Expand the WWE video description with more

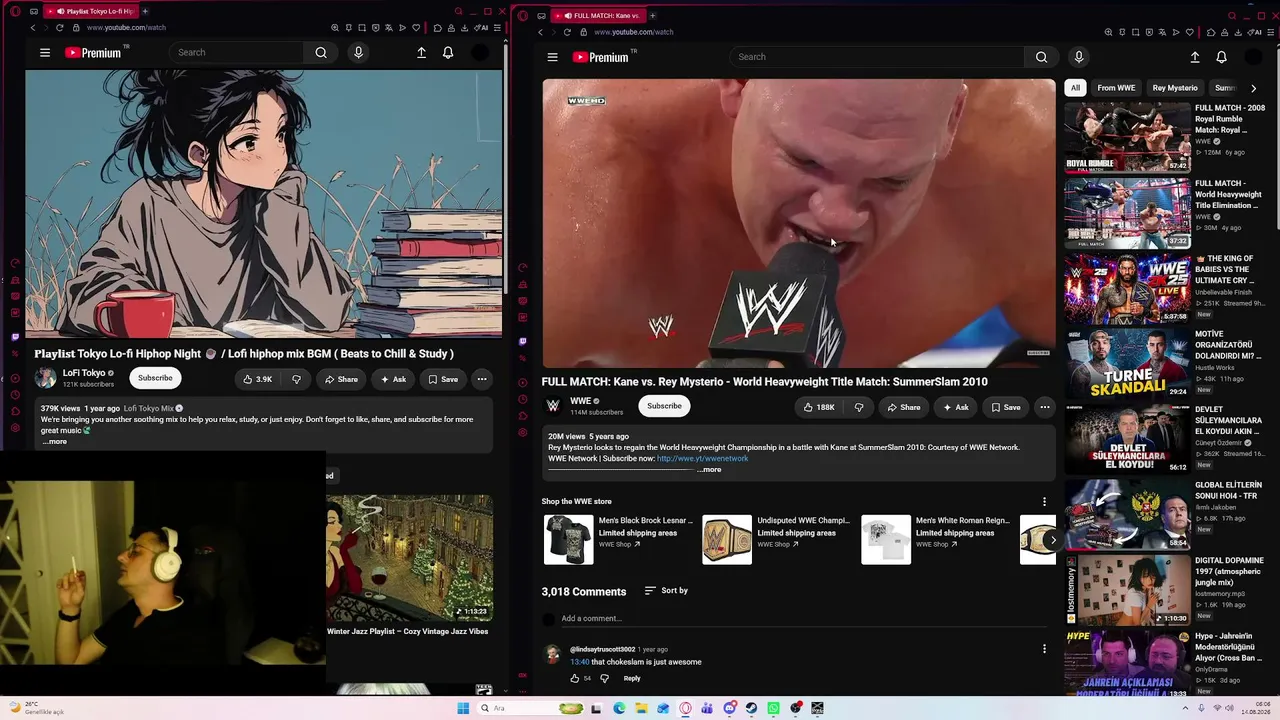(x=709, y=469)
